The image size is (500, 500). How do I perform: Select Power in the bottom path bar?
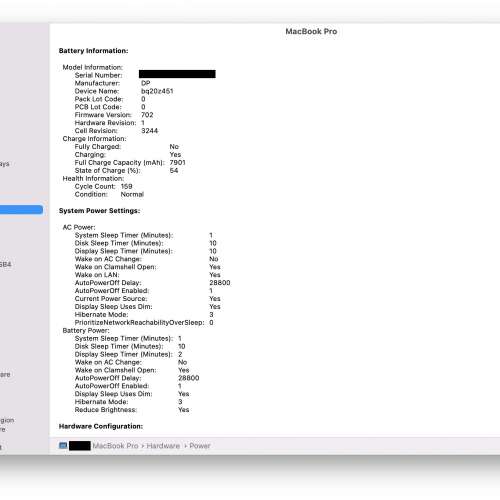(200, 446)
